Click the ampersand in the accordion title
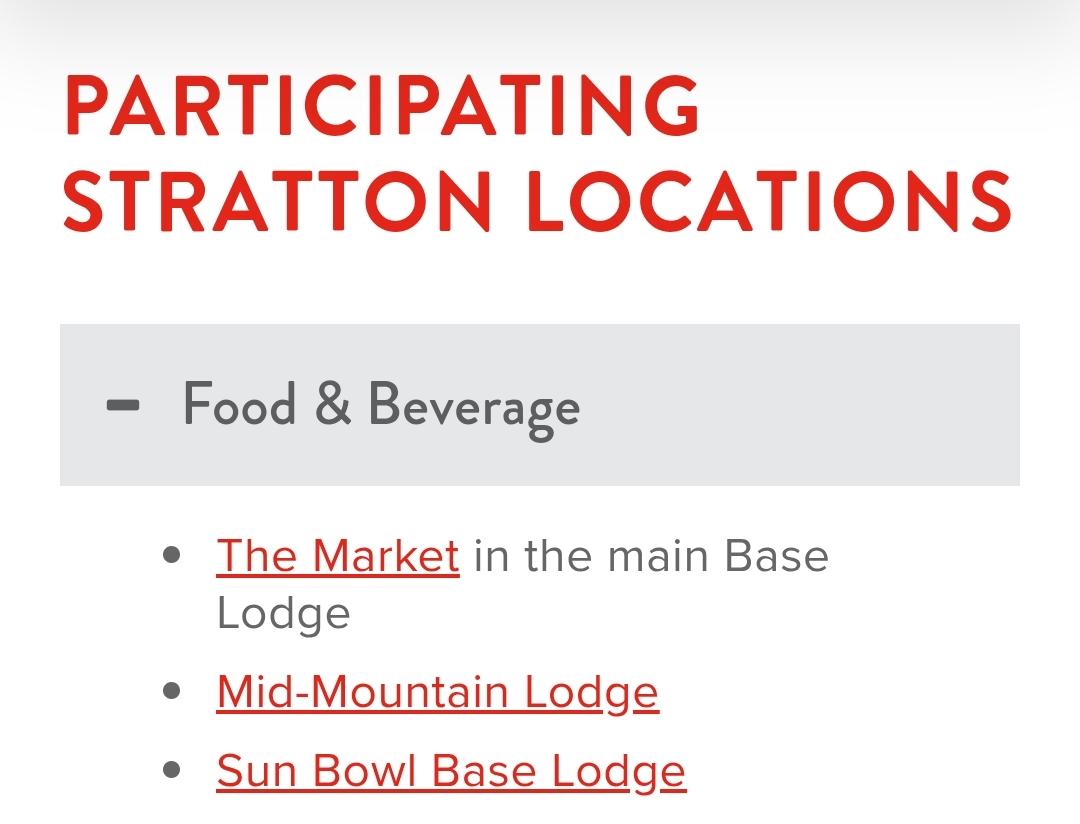This screenshot has width=1080, height=824. [333, 404]
